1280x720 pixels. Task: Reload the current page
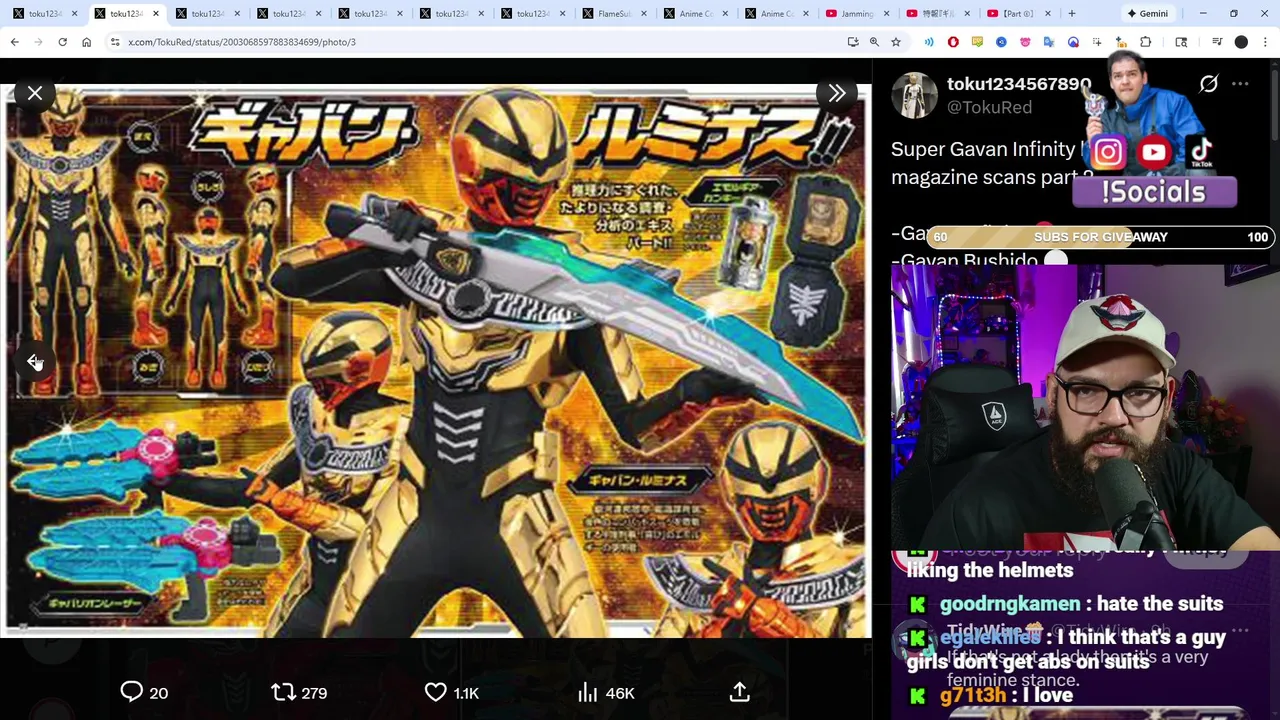62,42
